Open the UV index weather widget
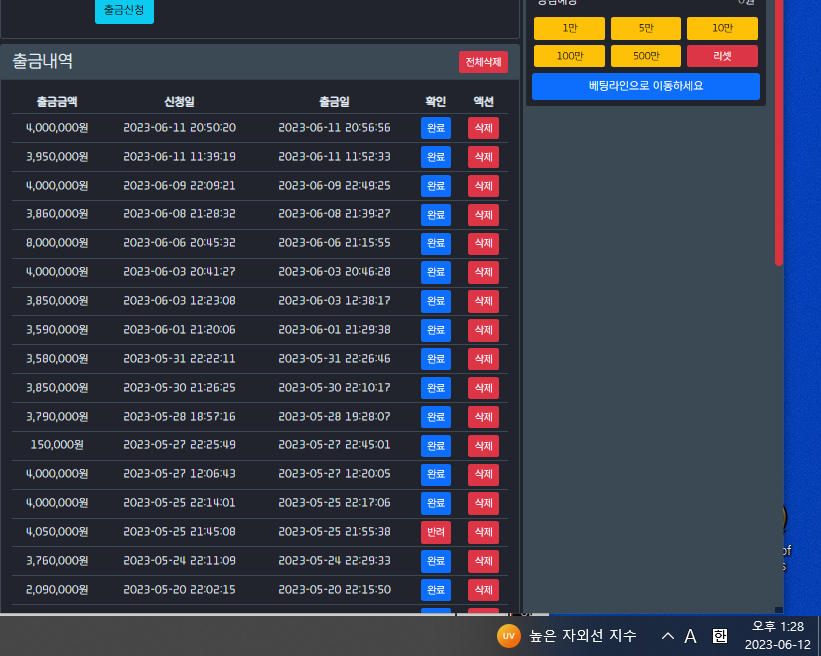This screenshot has width=821, height=656. 566,636
